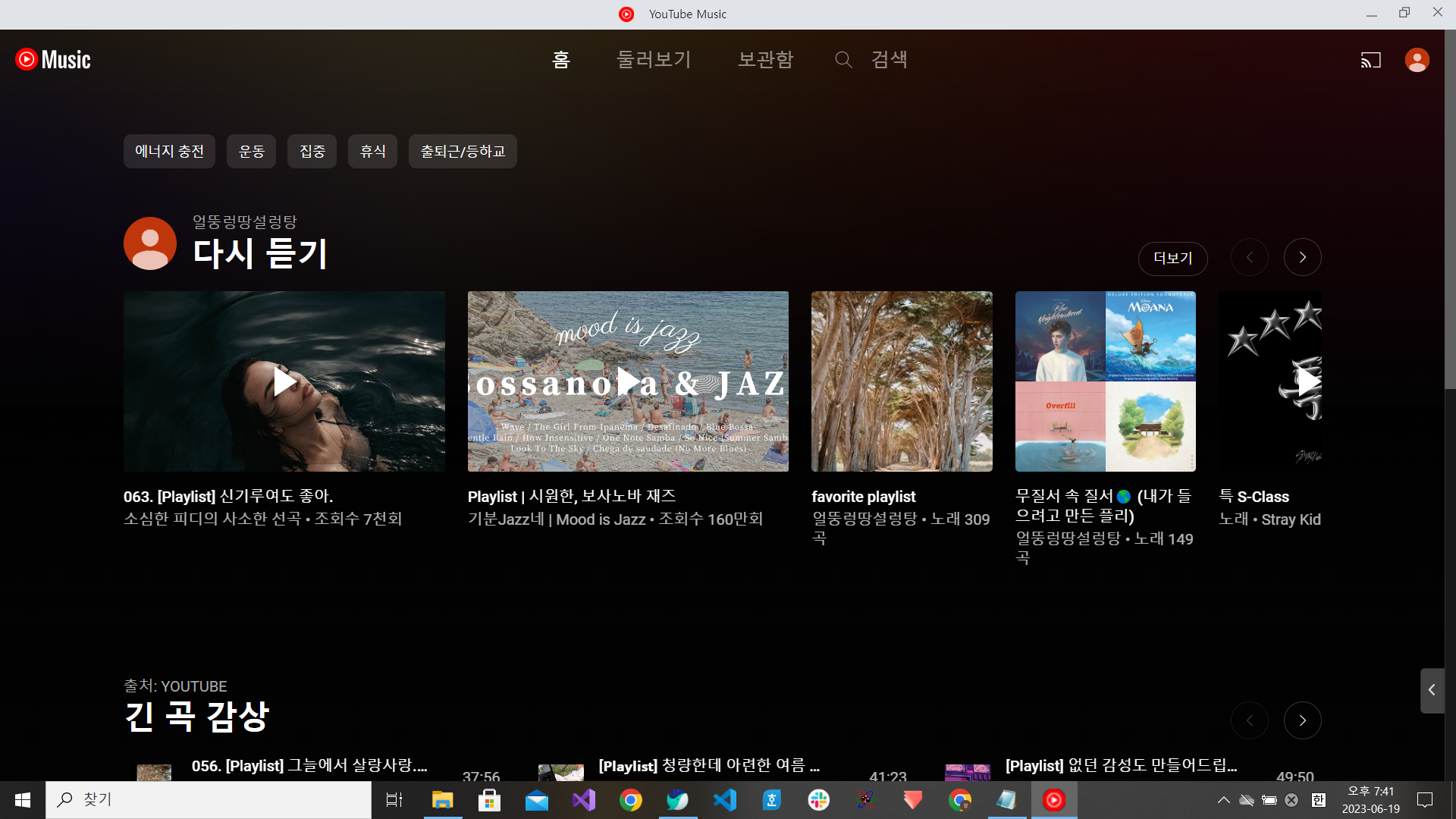This screenshot has height=819, width=1456.
Task: Show previous items in 다시 듣기 carousel
Action: pyautogui.click(x=1249, y=258)
